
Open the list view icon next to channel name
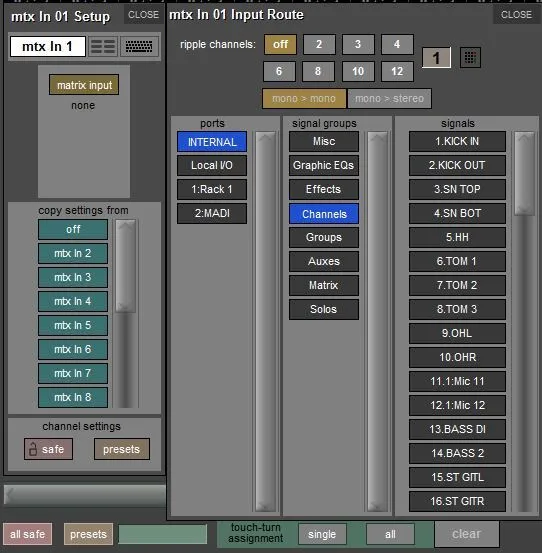103,46
